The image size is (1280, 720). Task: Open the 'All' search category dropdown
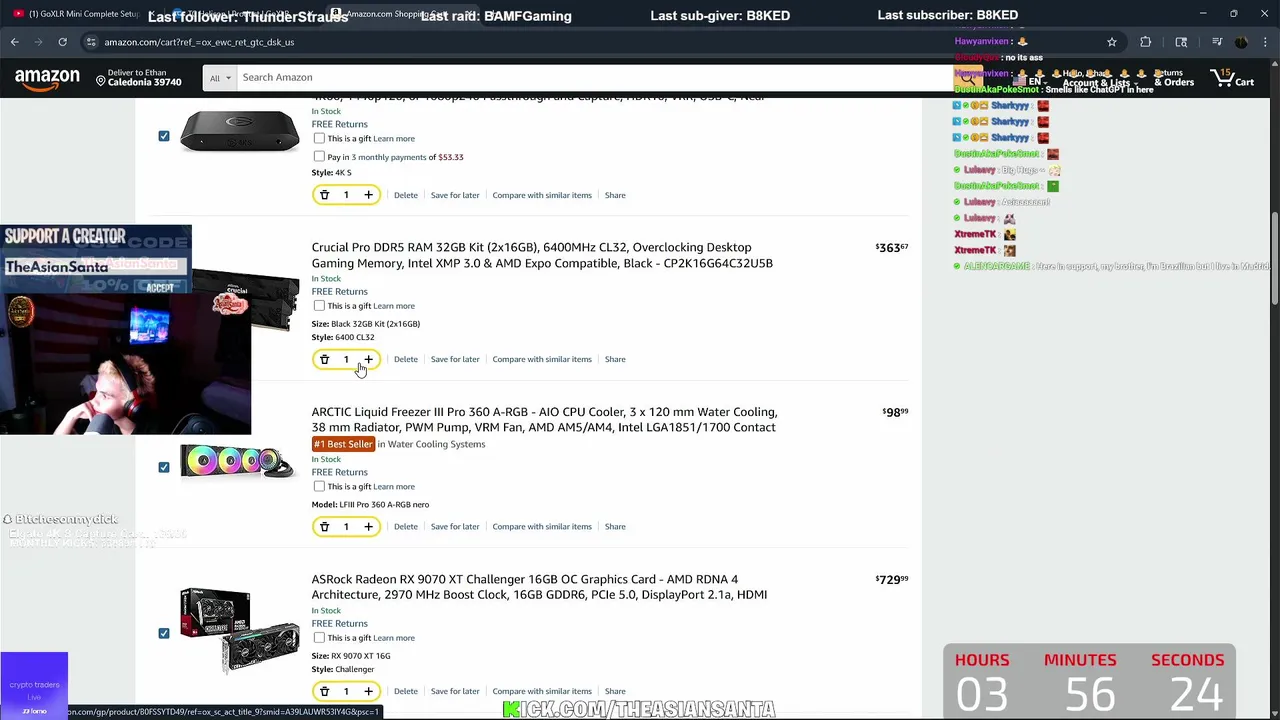pos(220,78)
